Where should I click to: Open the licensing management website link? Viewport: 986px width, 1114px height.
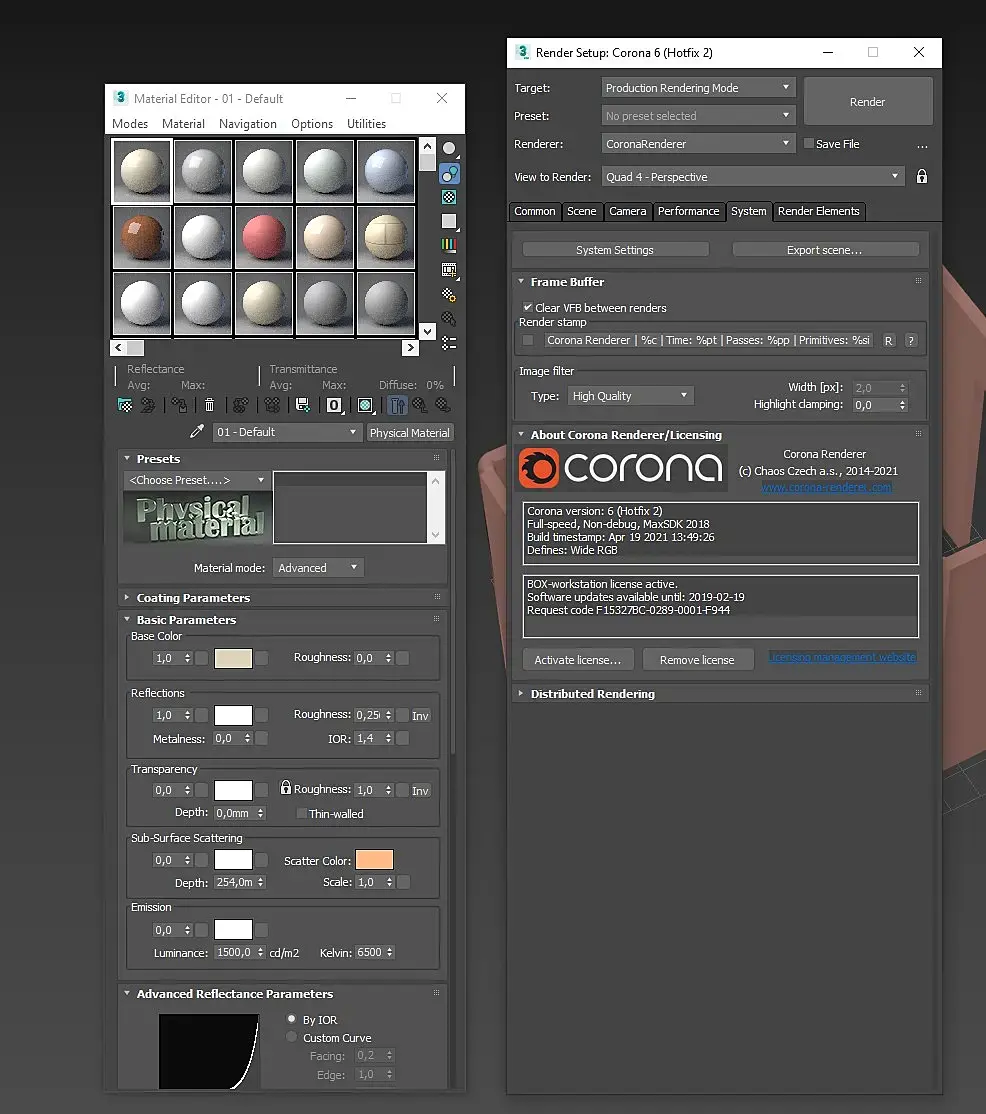tap(843, 657)
